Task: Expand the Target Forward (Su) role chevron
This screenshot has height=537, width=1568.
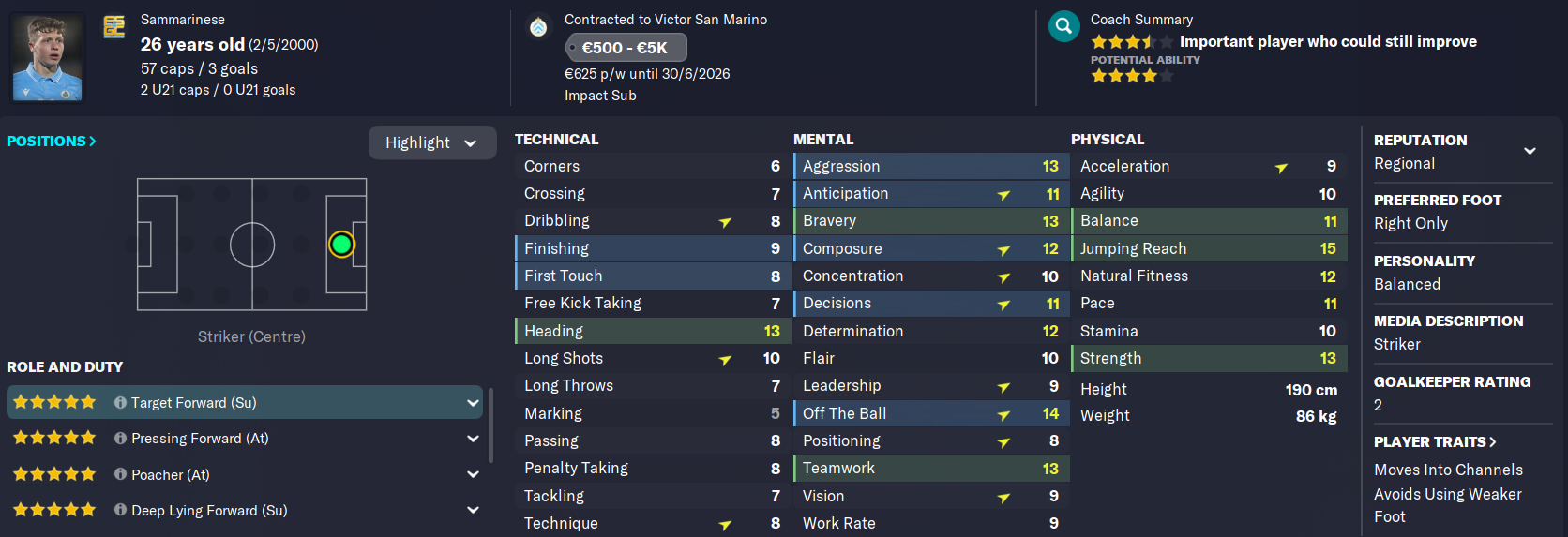Action: tap(473, 403)
